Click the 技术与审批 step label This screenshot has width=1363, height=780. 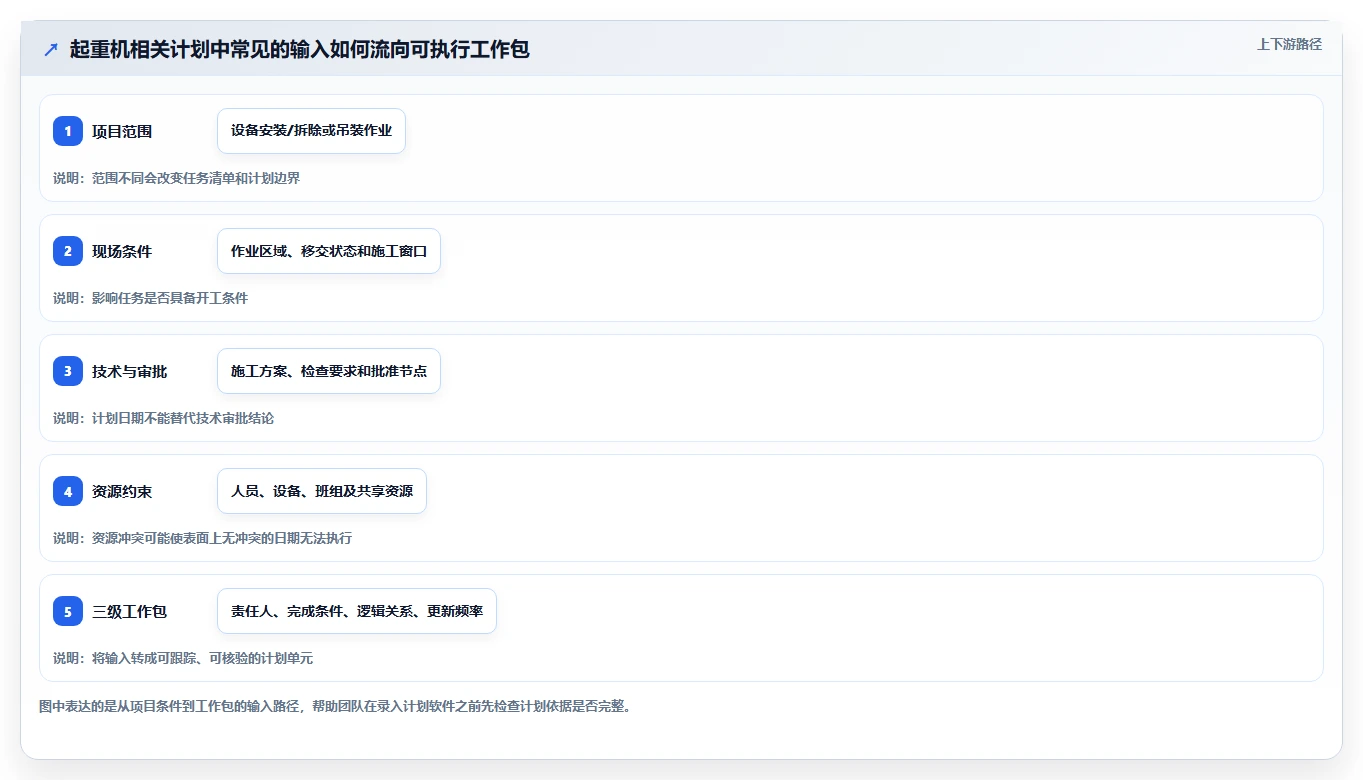click(x=130, y=371)
